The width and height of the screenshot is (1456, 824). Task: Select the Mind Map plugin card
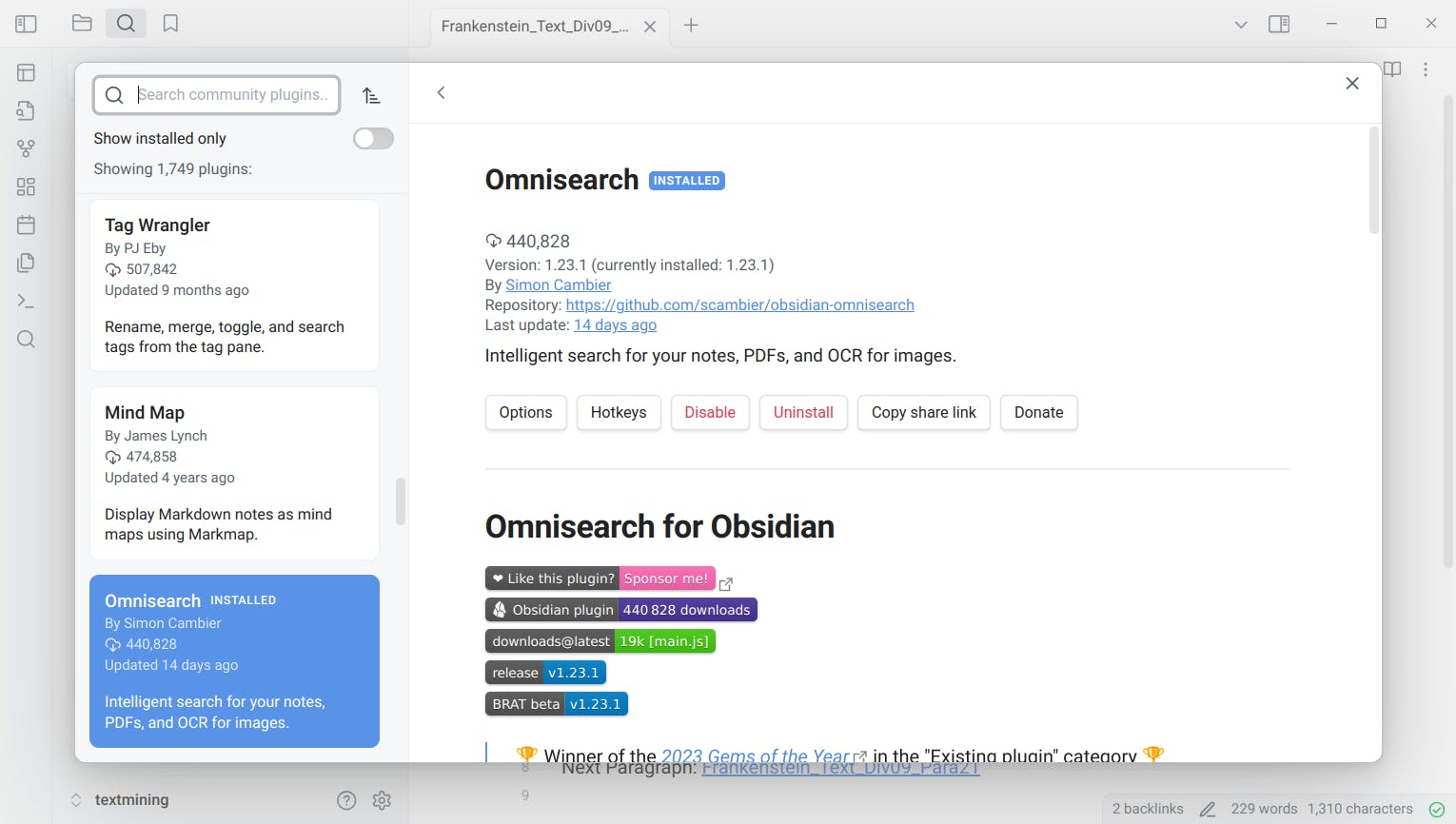point(234,473)
